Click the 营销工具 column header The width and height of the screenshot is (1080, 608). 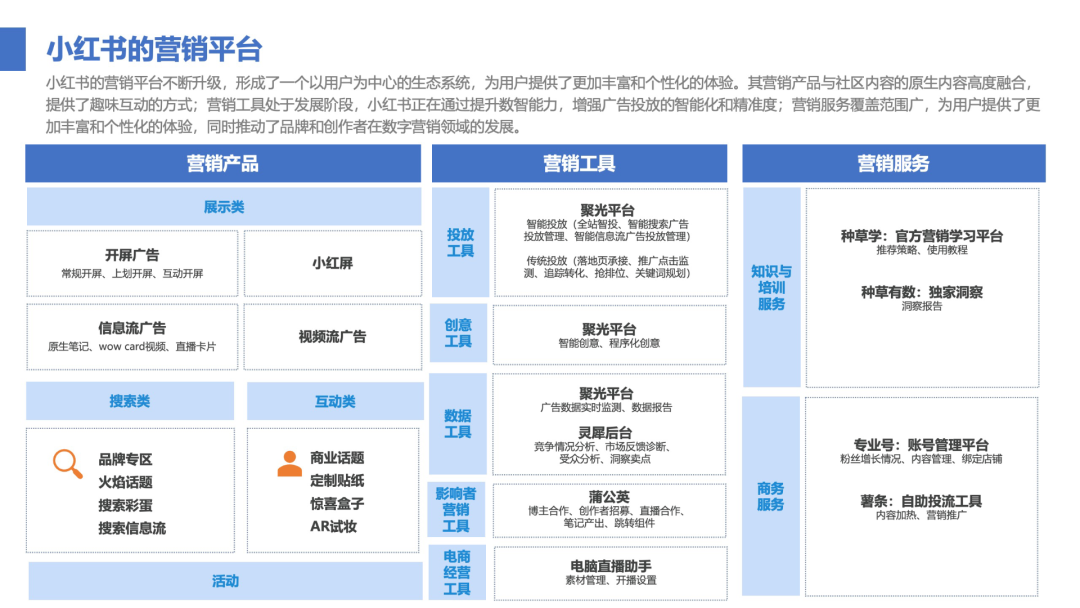click(579, 164)
